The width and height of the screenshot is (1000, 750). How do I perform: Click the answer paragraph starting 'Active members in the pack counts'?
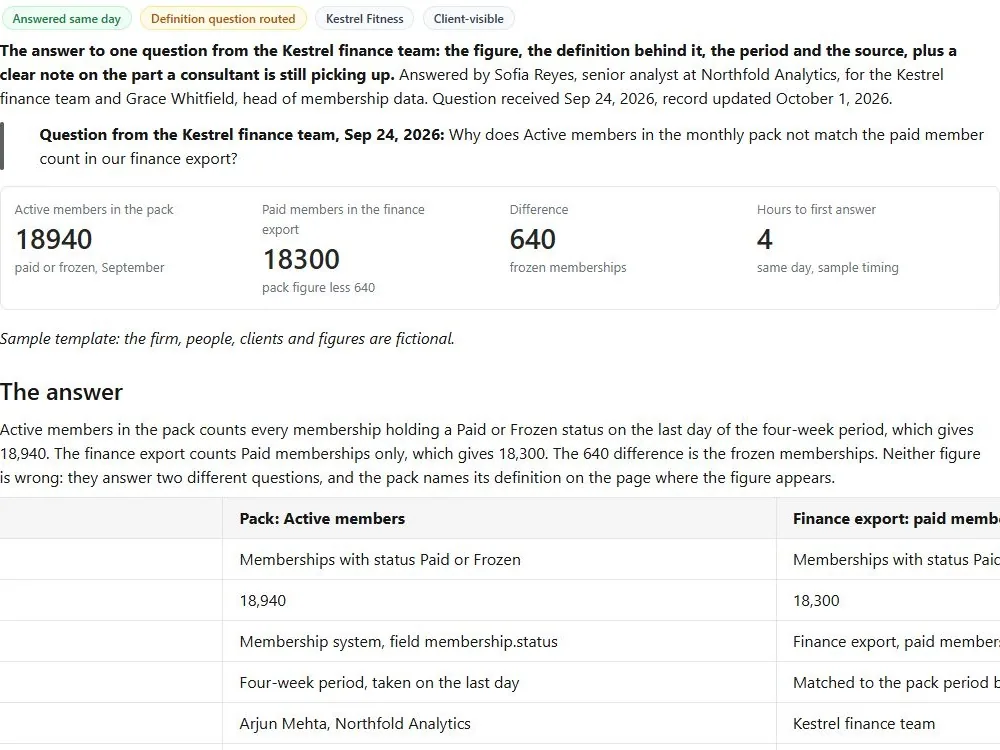click(490, 453)
